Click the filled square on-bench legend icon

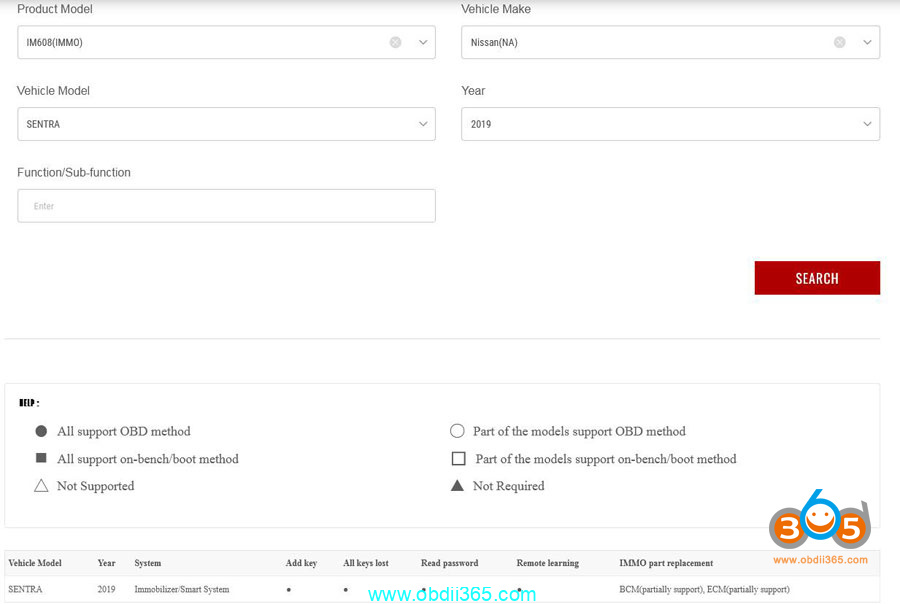click(41, 458)
